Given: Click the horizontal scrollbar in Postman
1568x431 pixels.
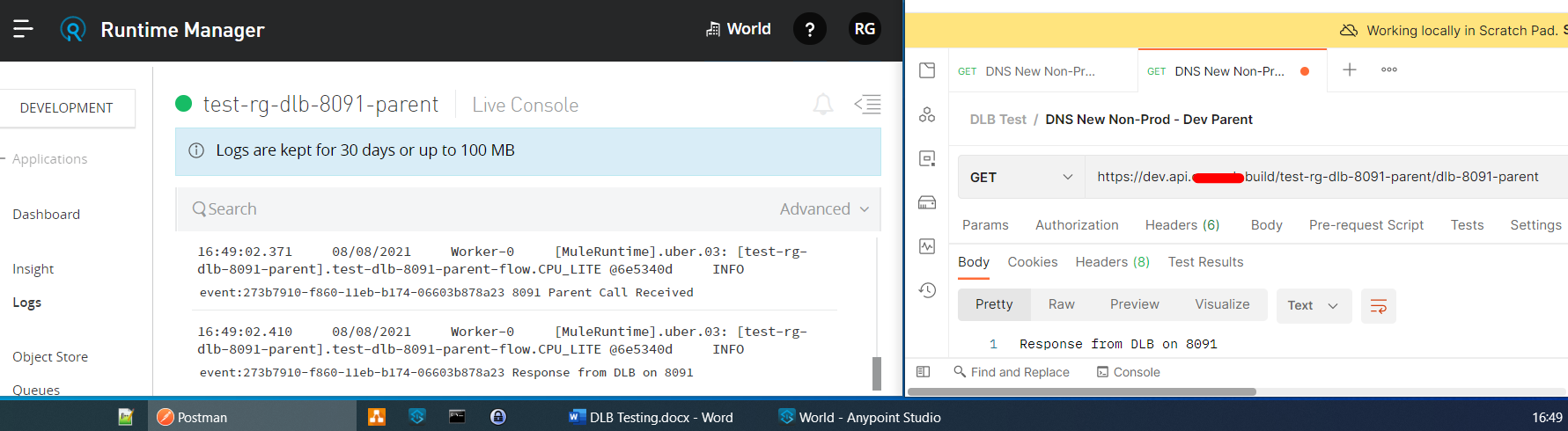Looking at the screenshot, I should click(x=1081, y=391).
